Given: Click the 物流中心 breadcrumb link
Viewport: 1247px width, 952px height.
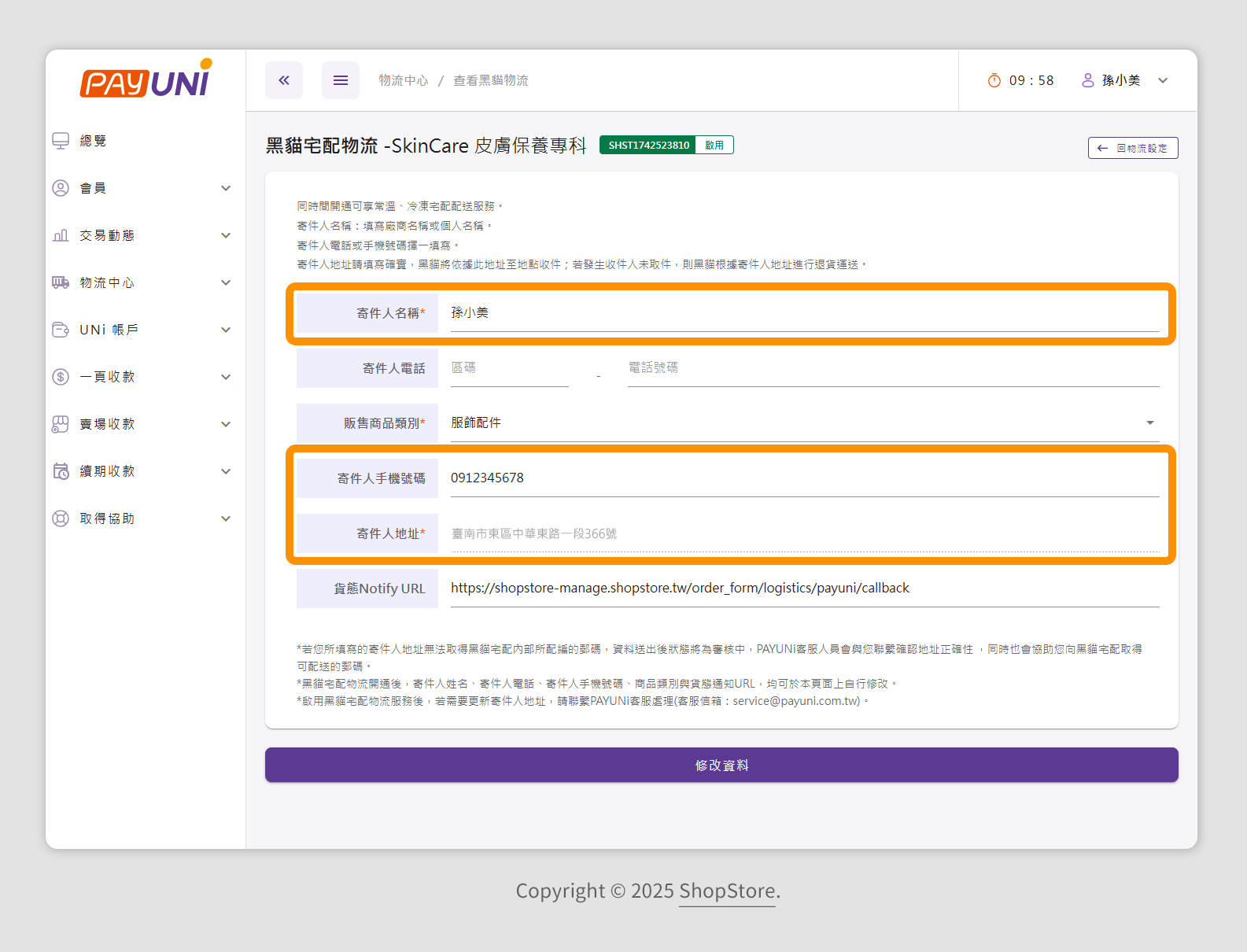Looking at the screenshot, I should pyautogui.click(x=404, y=80).
